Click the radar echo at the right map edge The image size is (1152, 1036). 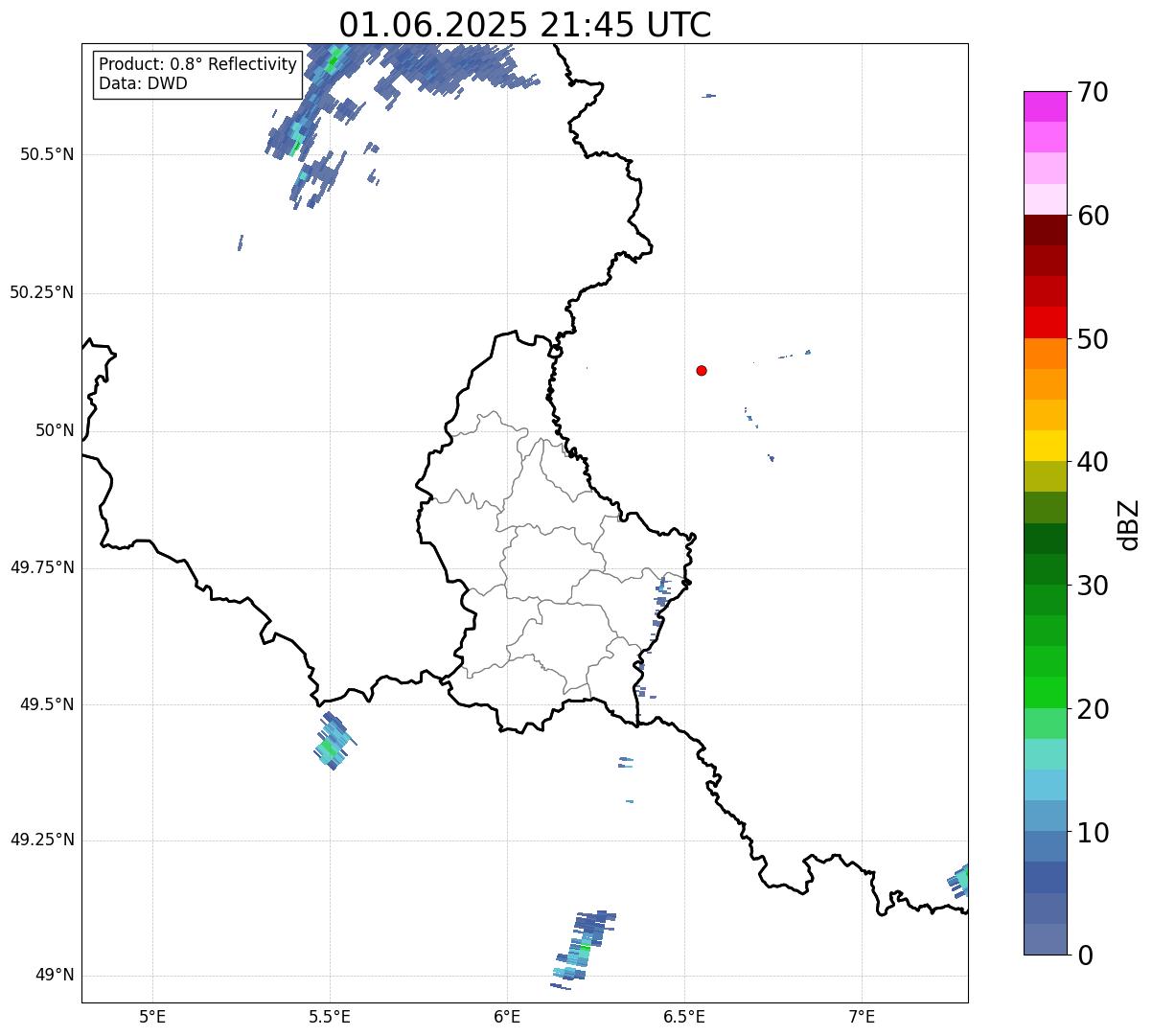(958, 880)
